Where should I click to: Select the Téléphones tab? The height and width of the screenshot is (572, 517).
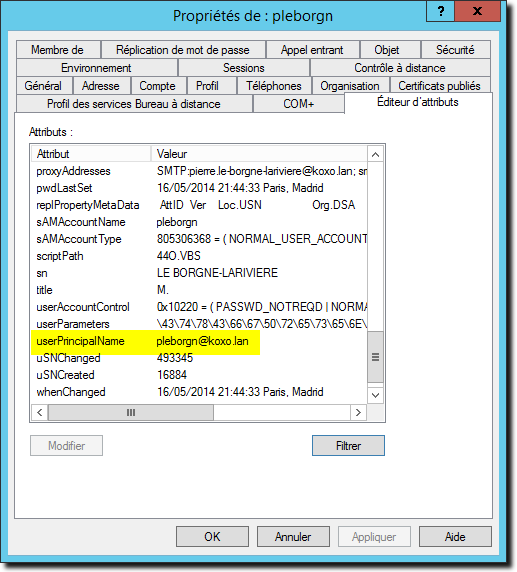[x=274, y=86]
